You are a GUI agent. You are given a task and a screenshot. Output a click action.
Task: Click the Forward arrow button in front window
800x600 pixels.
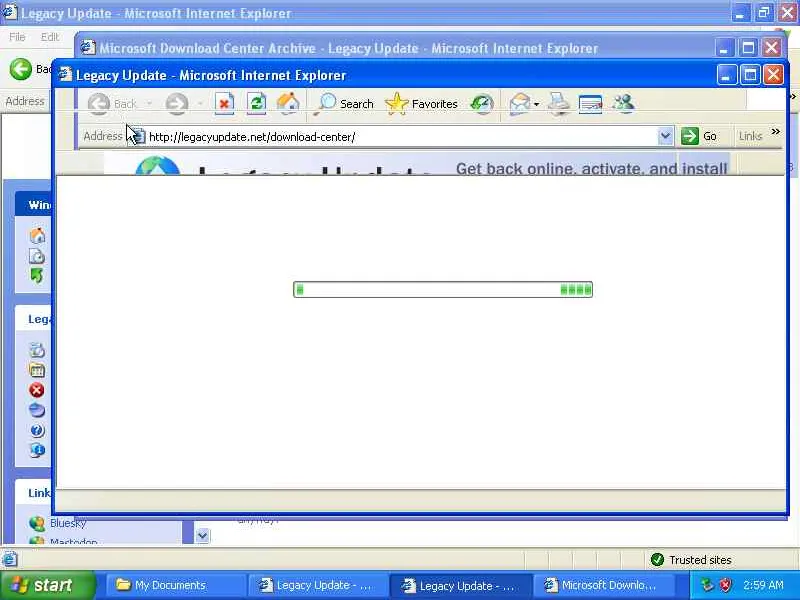pyautogui.click(x=177, y=104)
